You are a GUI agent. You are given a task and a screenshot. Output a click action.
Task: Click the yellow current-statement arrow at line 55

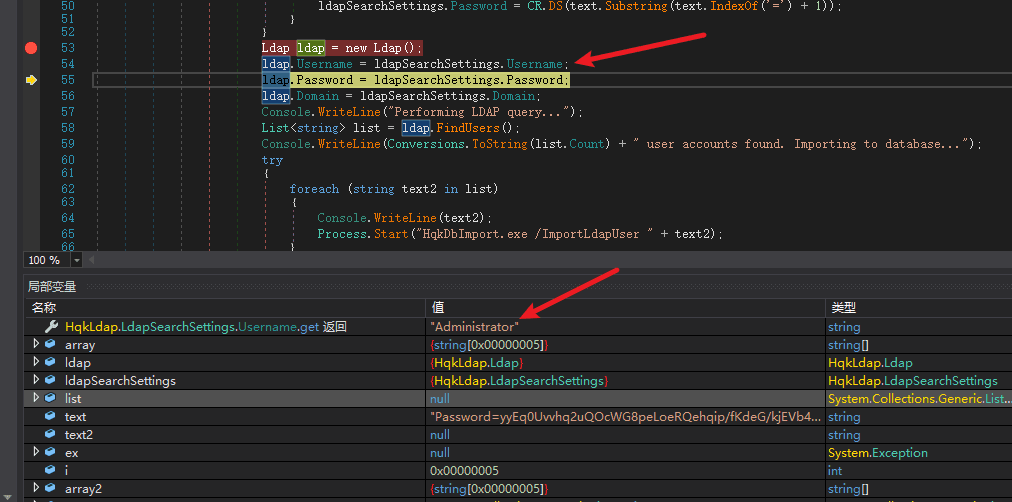[x=31, y=80]
